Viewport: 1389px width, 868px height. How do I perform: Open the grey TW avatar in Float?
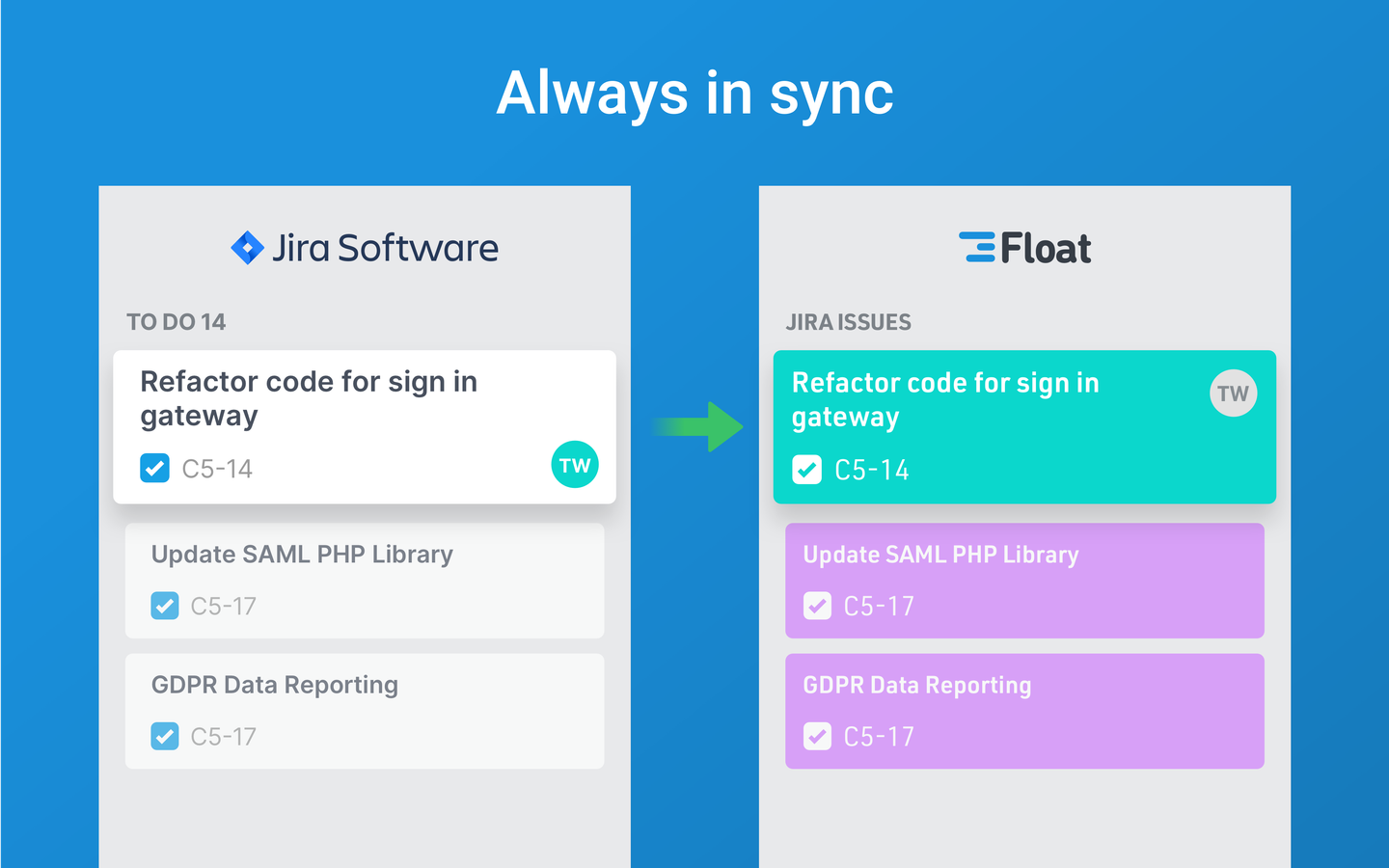coord(1234,393)
